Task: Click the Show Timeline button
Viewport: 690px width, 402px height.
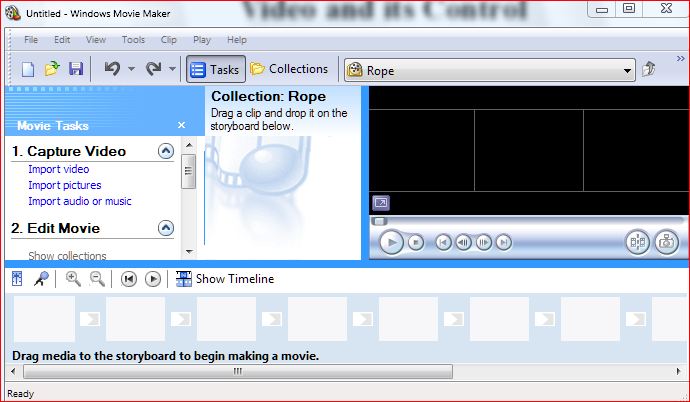Action: (x=225, y=279)
